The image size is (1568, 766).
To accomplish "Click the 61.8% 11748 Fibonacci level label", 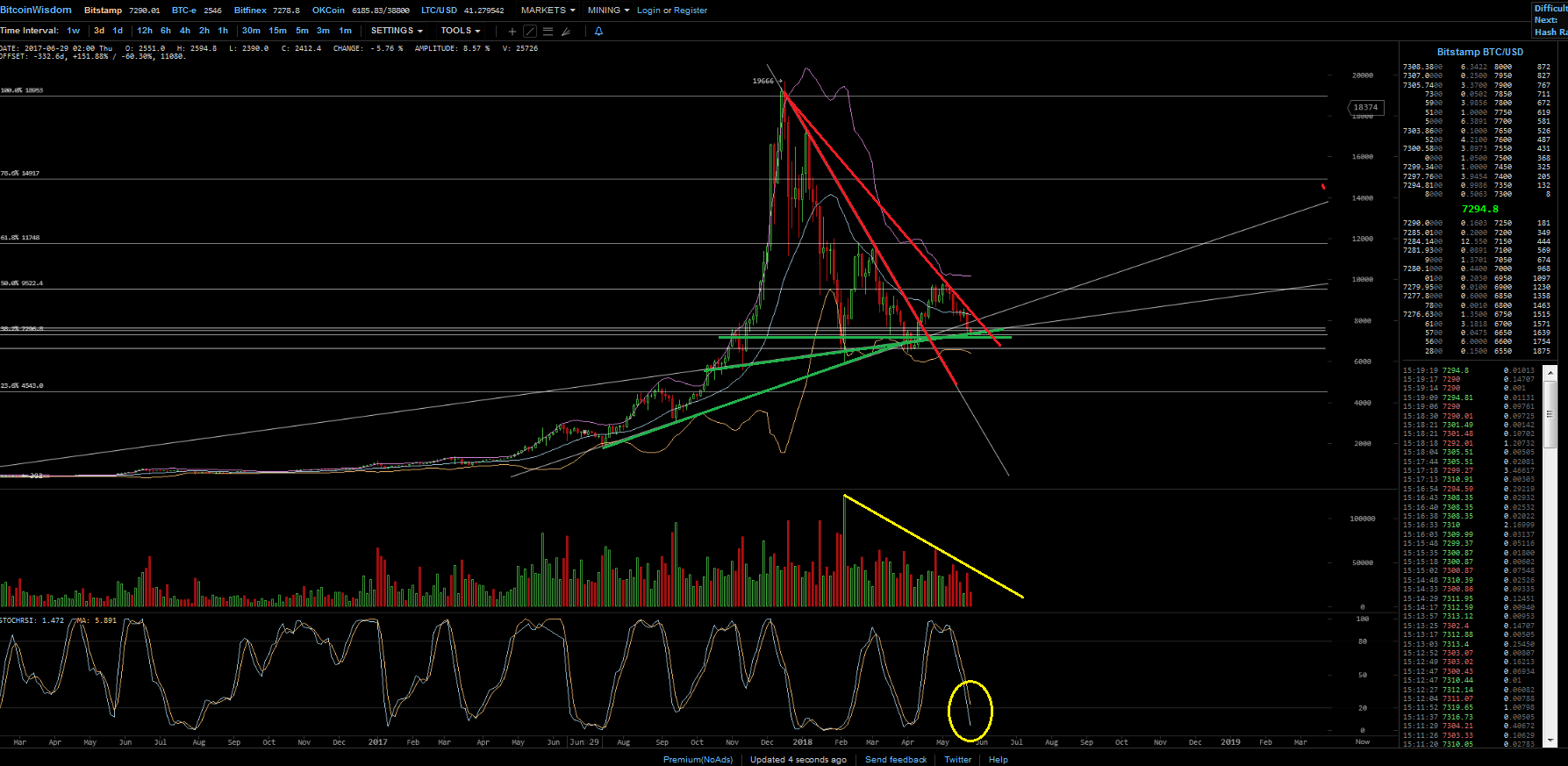I will click(20, 238).
